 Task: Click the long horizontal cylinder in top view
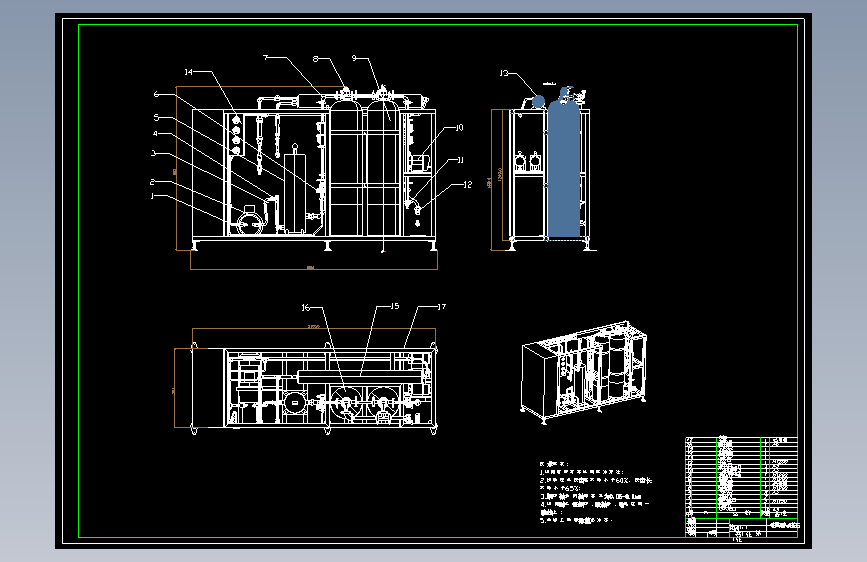coord(358,377)
